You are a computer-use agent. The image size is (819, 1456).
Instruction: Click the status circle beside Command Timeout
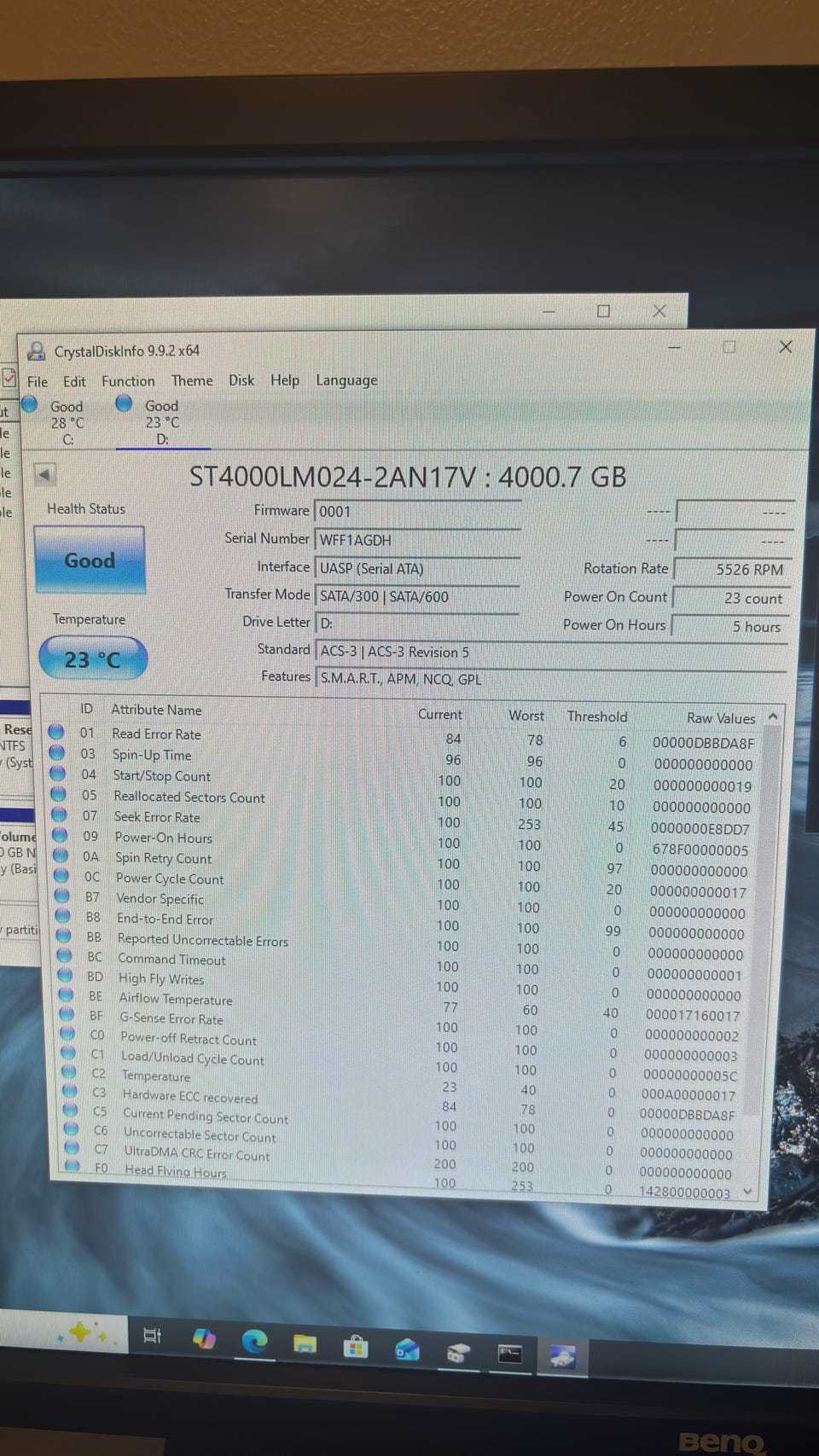[65, 955]
